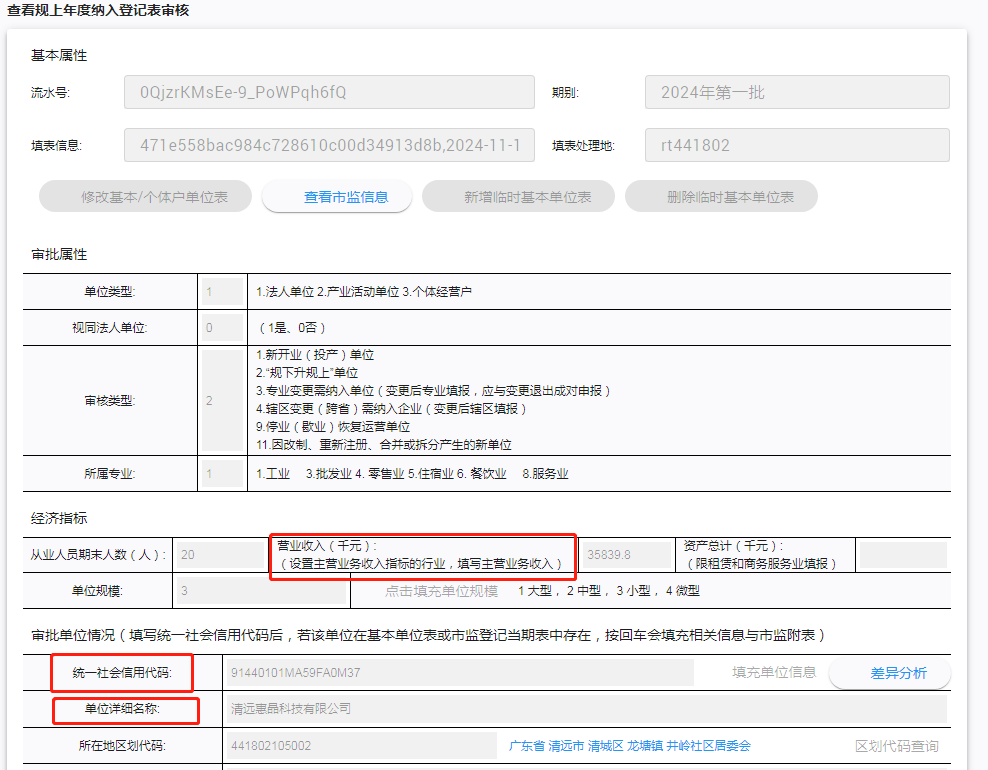The height and width of the screenshot is (770, 988).
Task: Click the 填充单位信息 link
Action: coord(773,673)
